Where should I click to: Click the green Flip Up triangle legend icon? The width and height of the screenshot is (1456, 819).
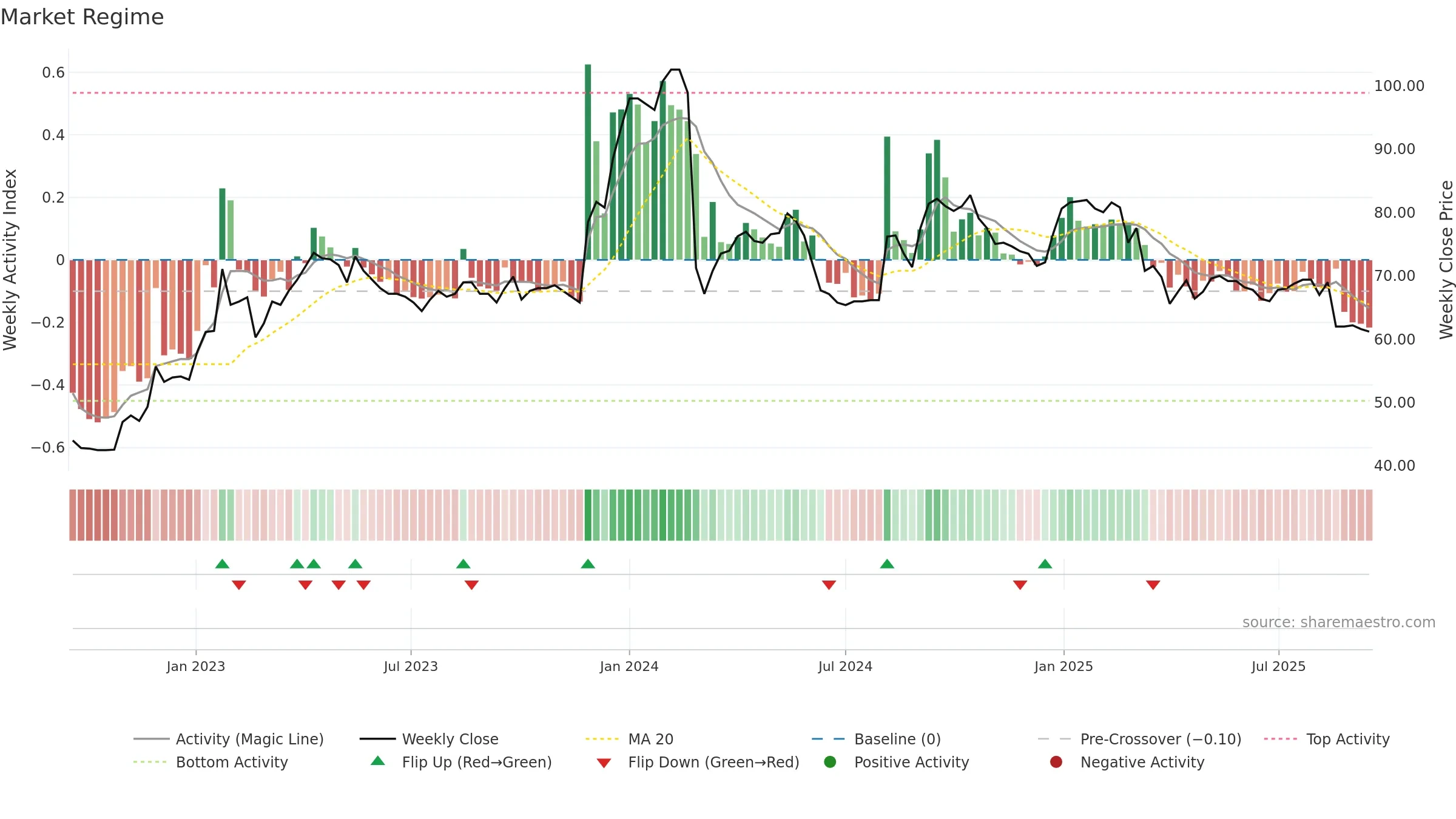point(378,761)
